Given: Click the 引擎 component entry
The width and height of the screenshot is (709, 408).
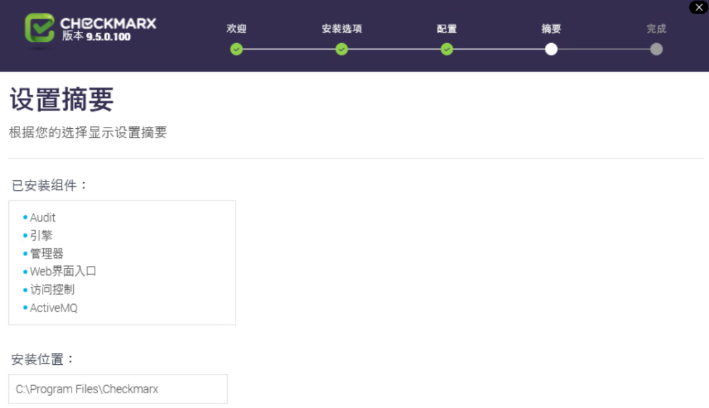Looking at the screenshot, I should point(41,236).
